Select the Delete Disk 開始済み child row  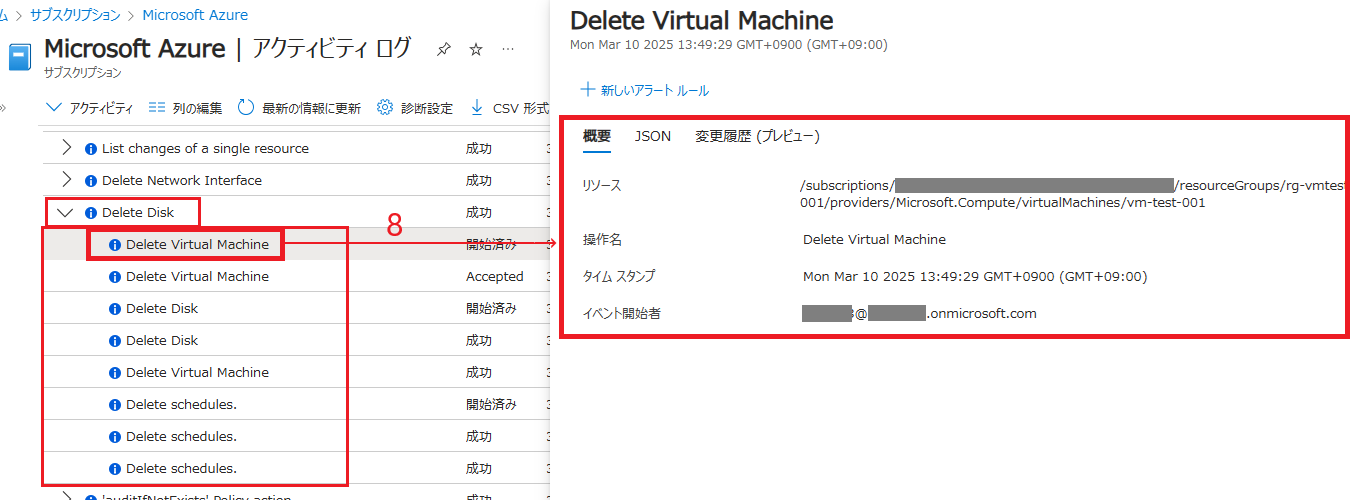[295, 308]
